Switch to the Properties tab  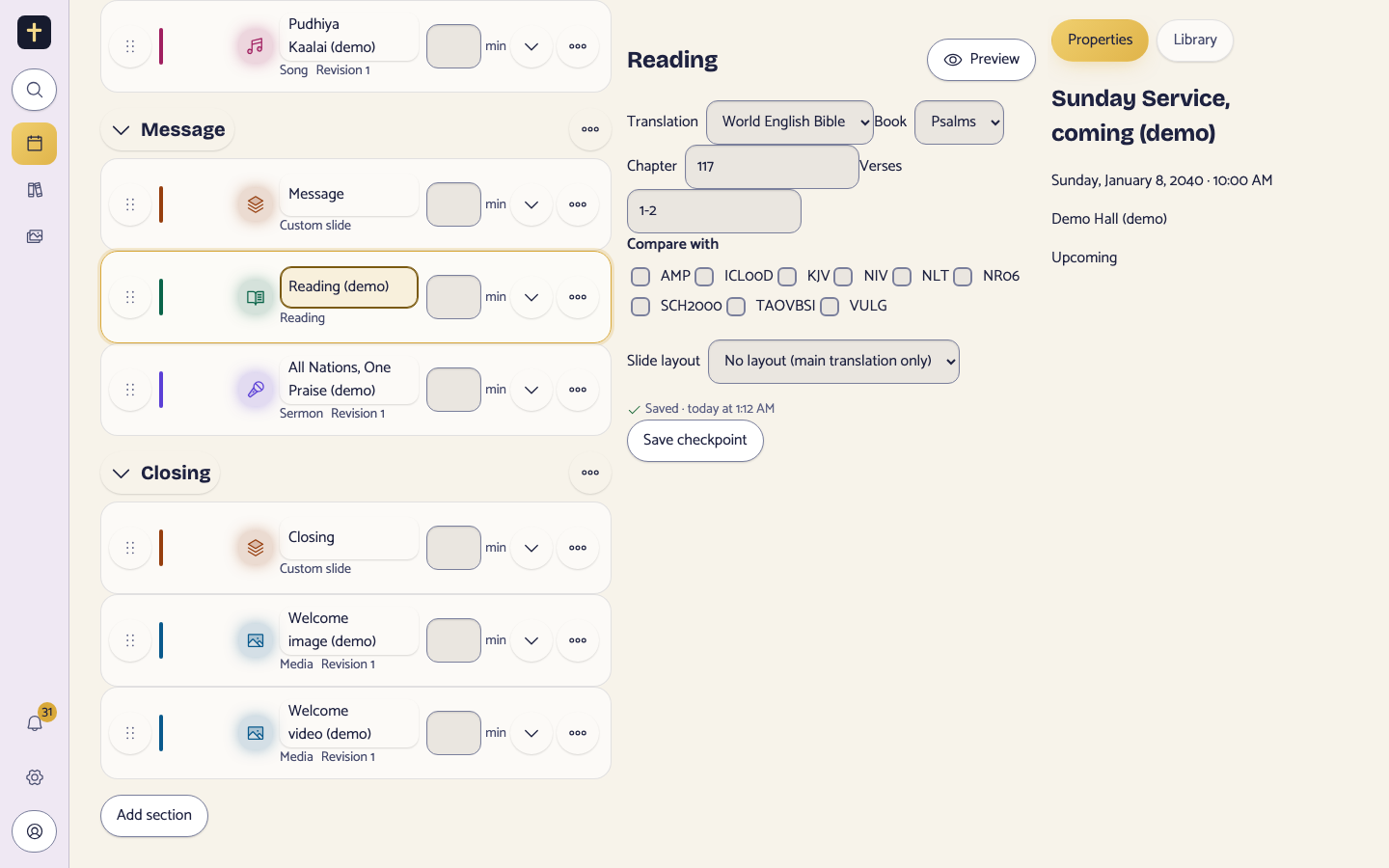click(1100, 41)
